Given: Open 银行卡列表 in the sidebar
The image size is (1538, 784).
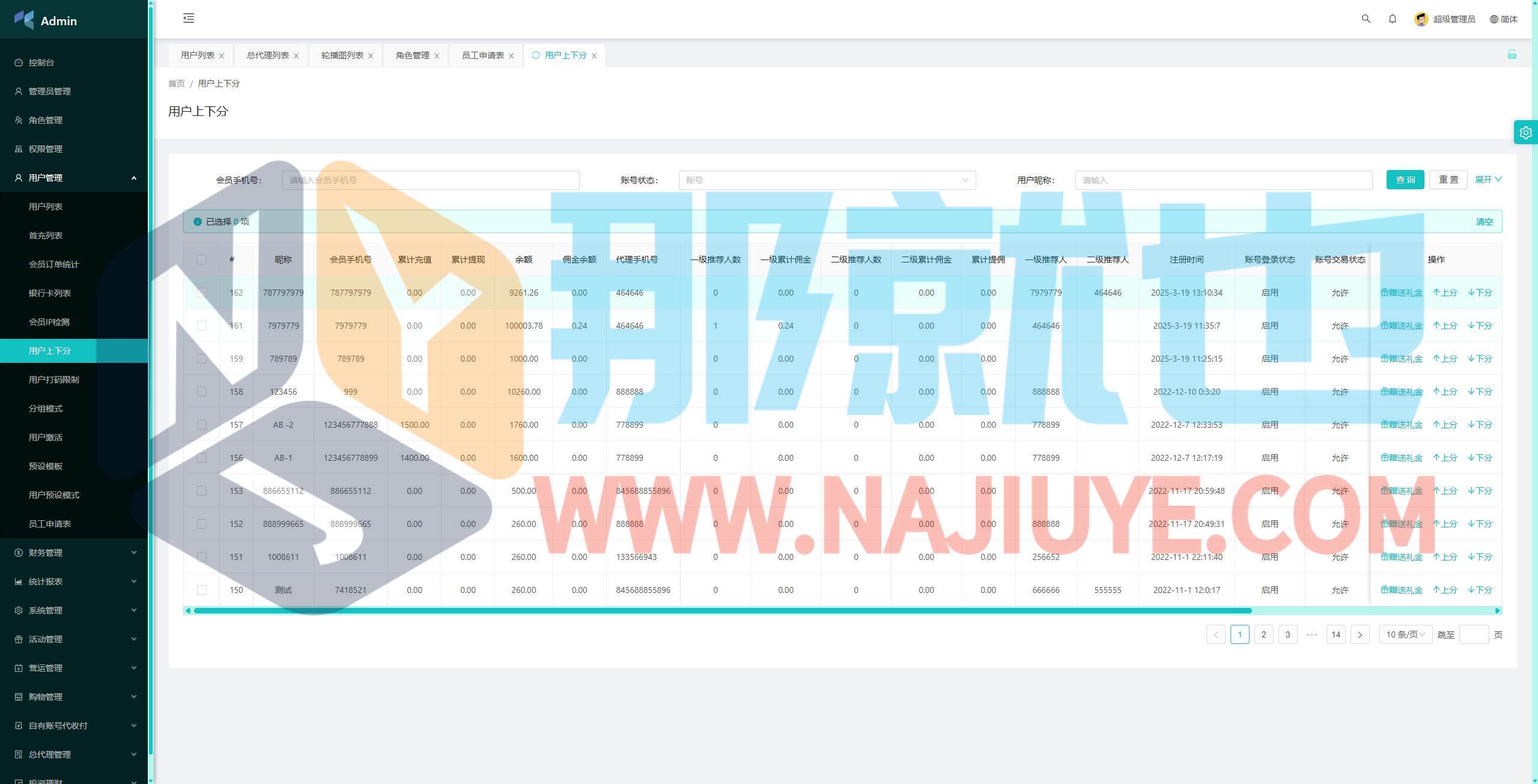Looking at the screenshot, I should coord(50,293).
